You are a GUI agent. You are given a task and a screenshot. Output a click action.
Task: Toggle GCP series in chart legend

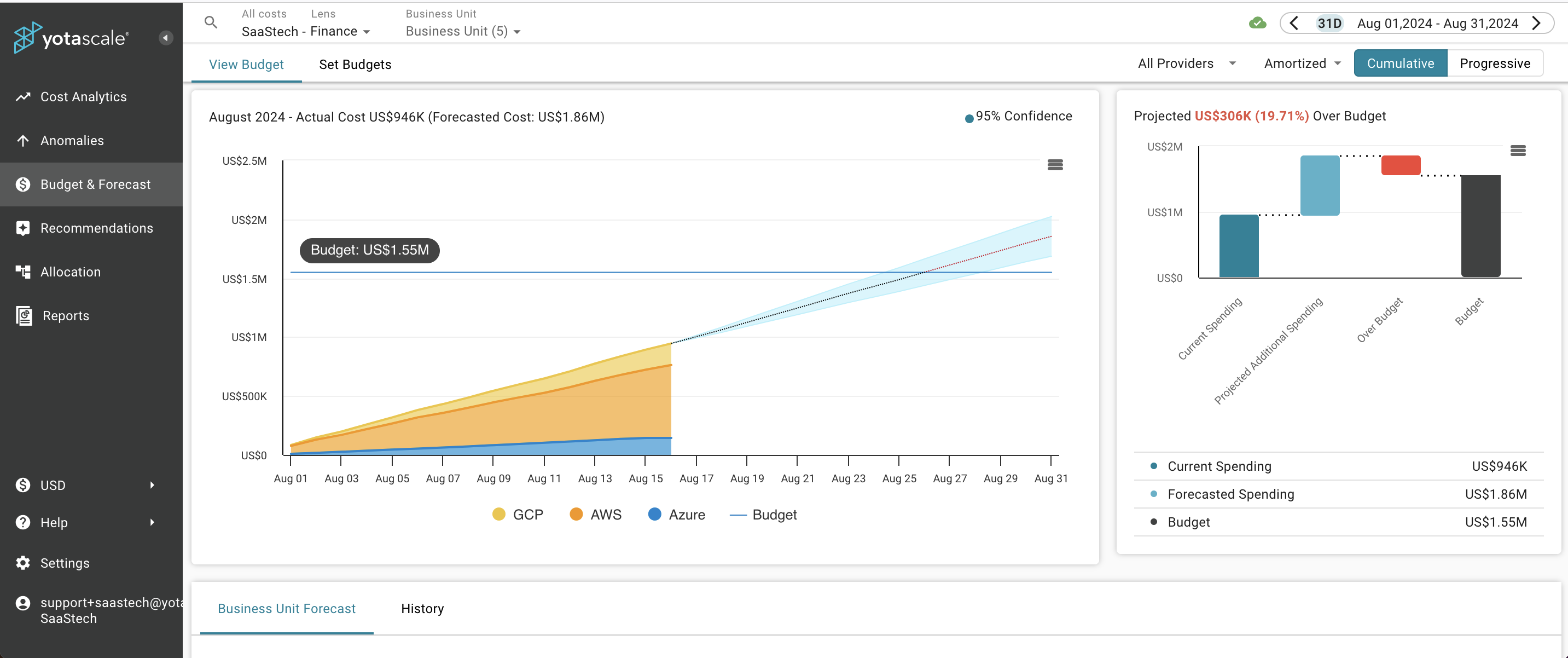[x=518, y=515]
